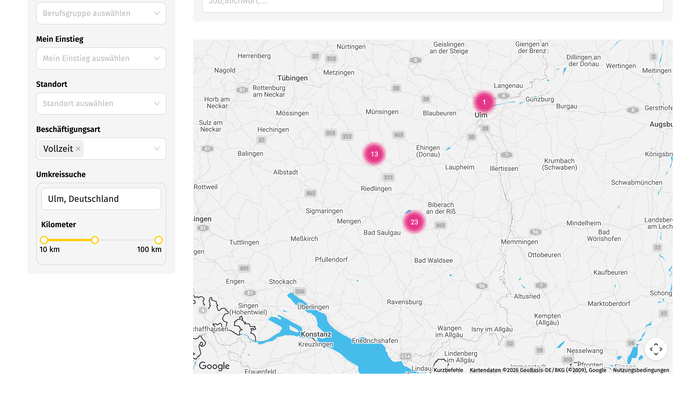Click the map camera controls icon
Image resolution: width=700 pixels, height=394 pixels.
point(656,349)
